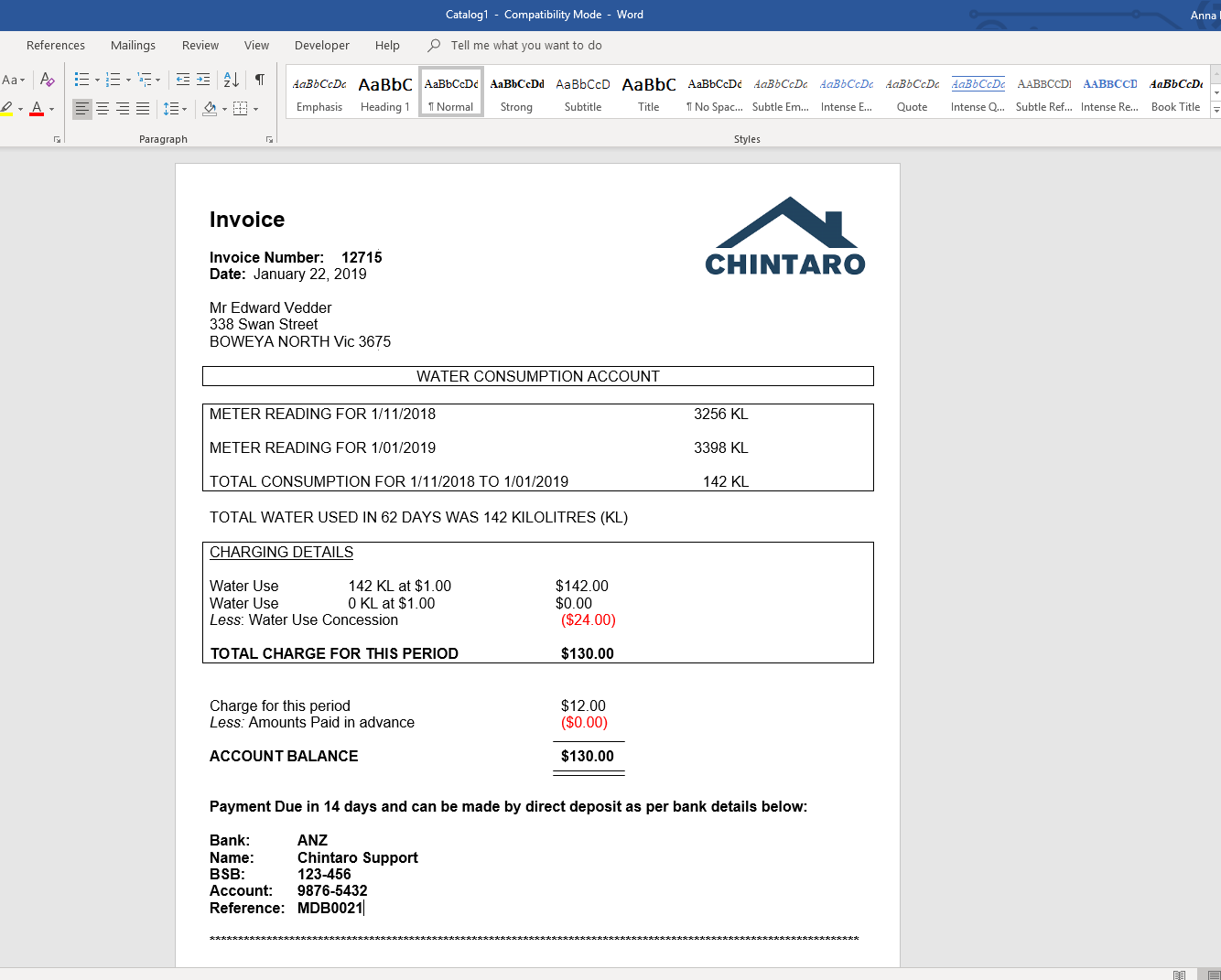Toggle Show/Hide paragraph marks
Image resolution: width=1221 pixels, height=980 pixels.
click(260, 80)
